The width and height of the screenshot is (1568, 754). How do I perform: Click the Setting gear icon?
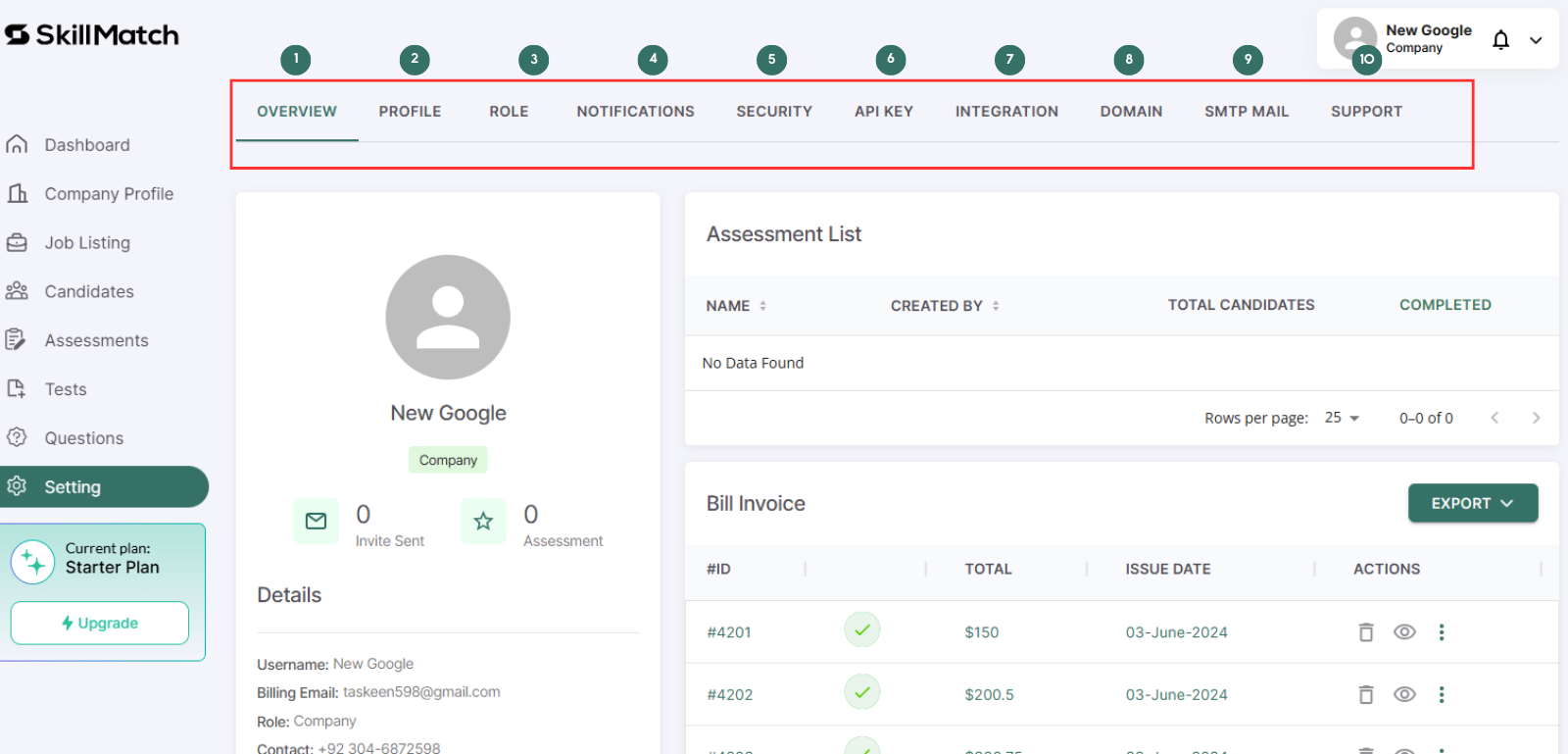coord(17,486)
